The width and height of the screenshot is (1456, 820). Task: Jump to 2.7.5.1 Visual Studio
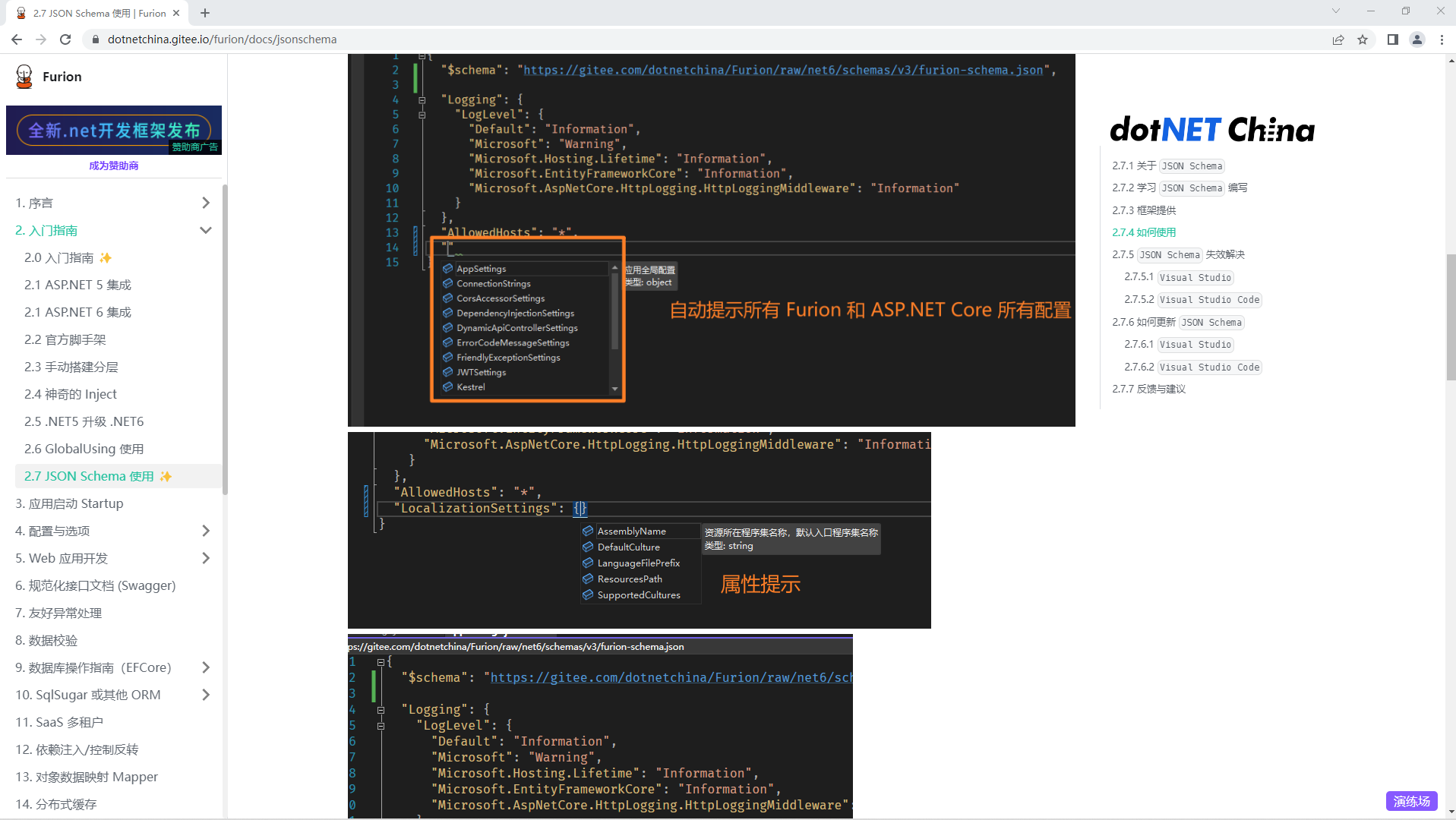point(1179,277)
